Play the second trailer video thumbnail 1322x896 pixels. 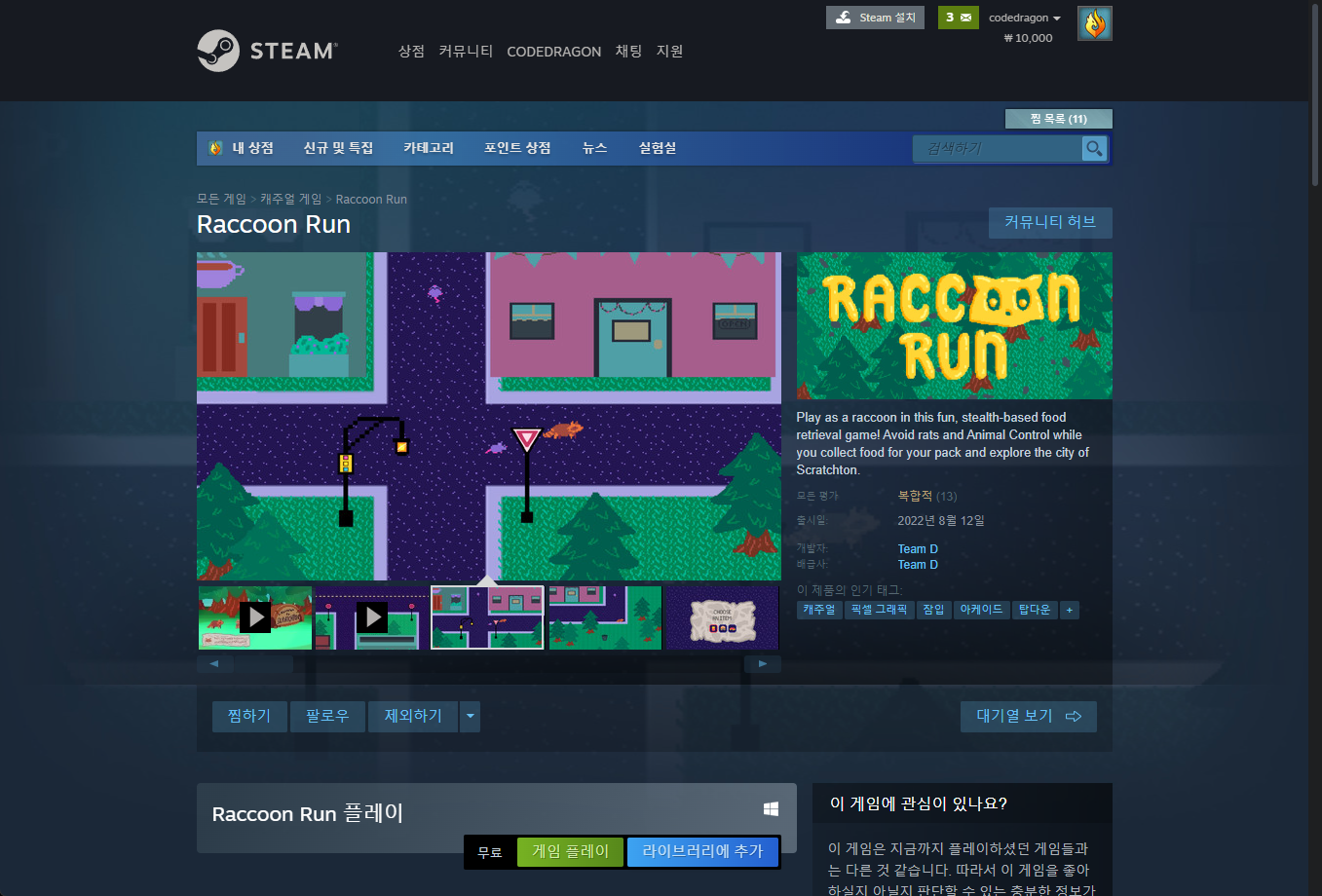(371, 617)
